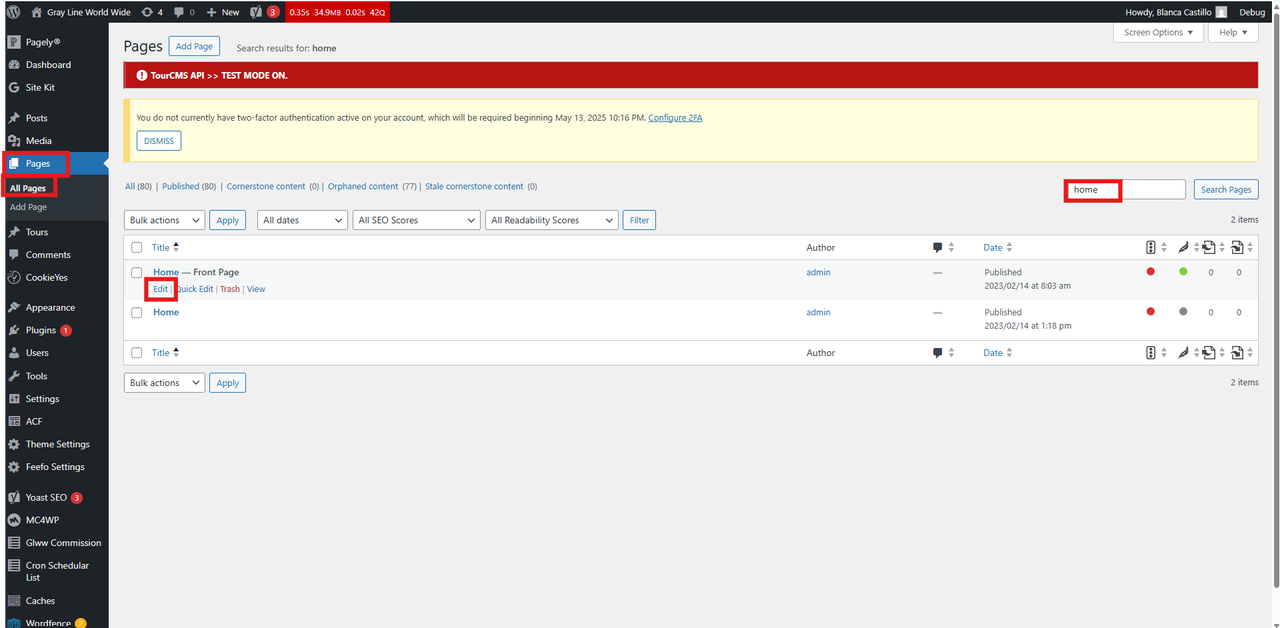Open the Howdy, Blanca Castillo account menu
The image size is (1280, 628).
pos(1177,12)
